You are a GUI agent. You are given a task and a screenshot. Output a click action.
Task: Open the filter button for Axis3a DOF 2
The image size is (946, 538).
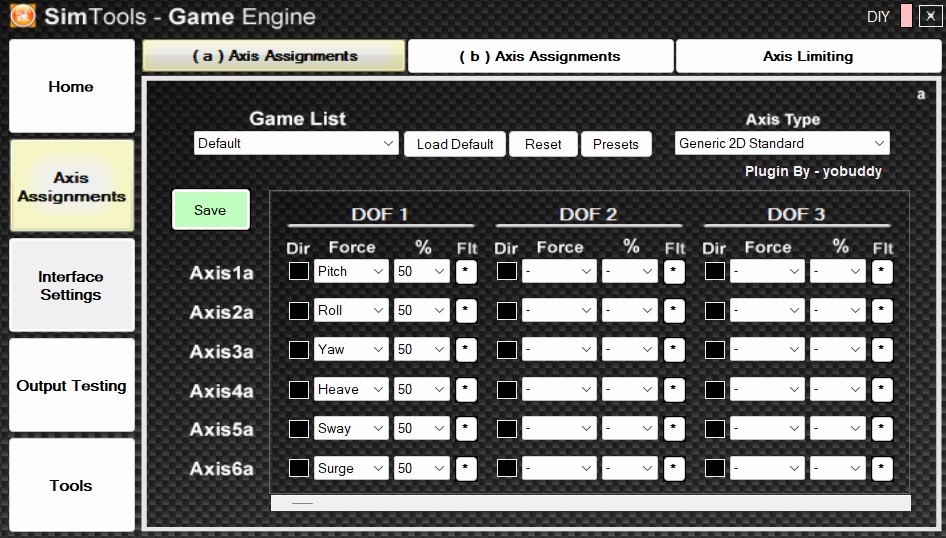674,350
